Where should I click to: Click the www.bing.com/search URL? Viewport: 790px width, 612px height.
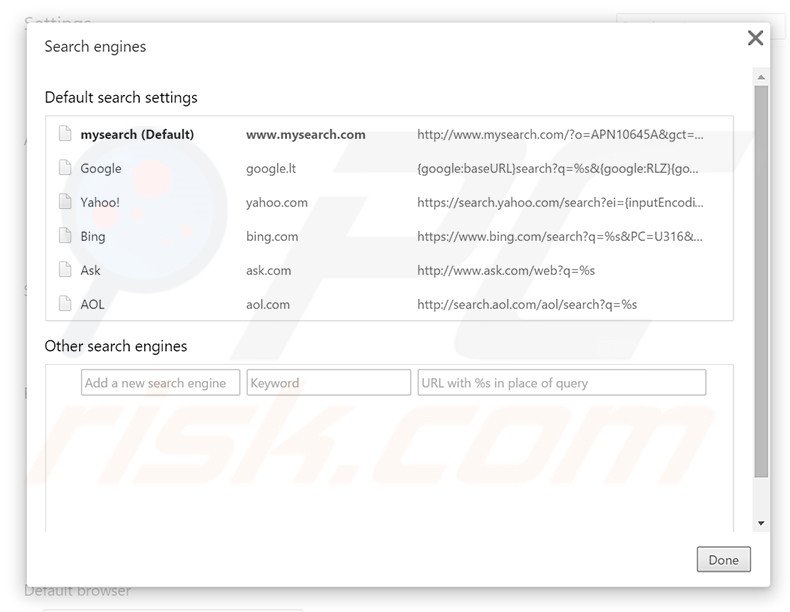[560, 236]
